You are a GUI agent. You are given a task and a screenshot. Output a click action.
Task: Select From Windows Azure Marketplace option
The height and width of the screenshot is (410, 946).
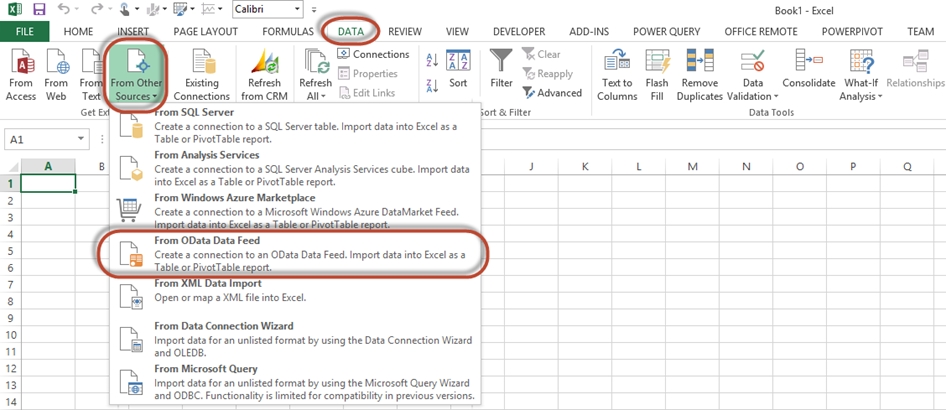pos(295,211)
